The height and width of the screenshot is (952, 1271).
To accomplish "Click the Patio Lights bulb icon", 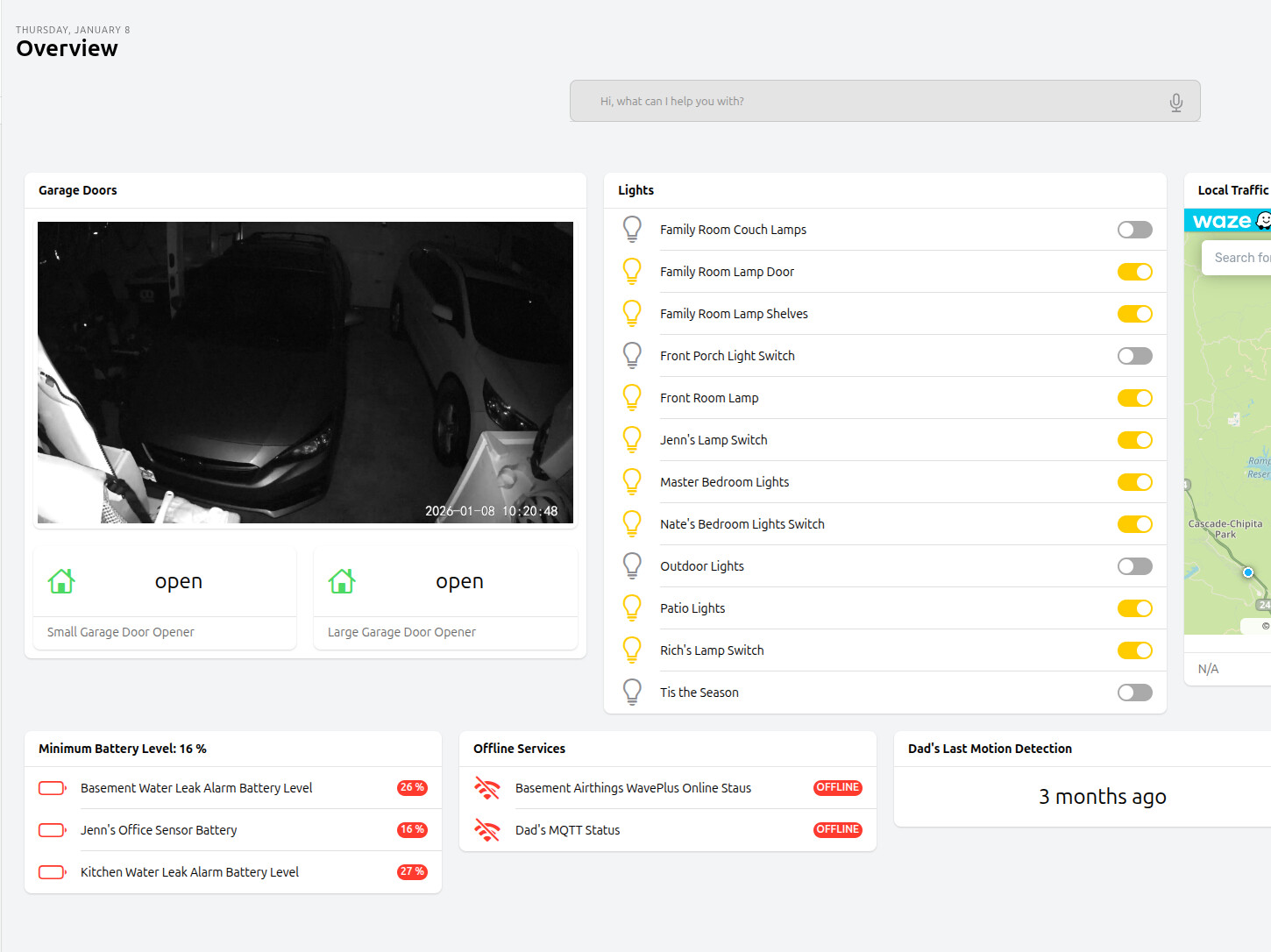I will point(632,608).
